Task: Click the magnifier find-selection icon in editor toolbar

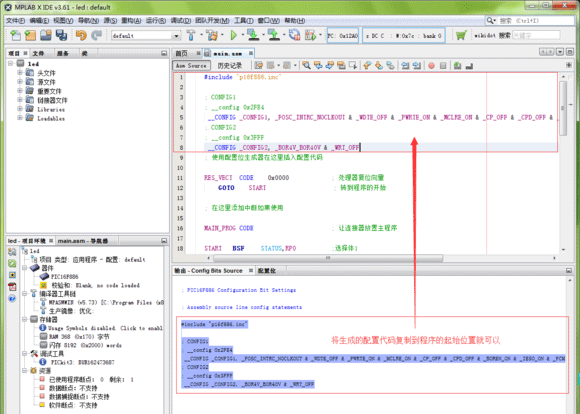Action: (306, 66)
